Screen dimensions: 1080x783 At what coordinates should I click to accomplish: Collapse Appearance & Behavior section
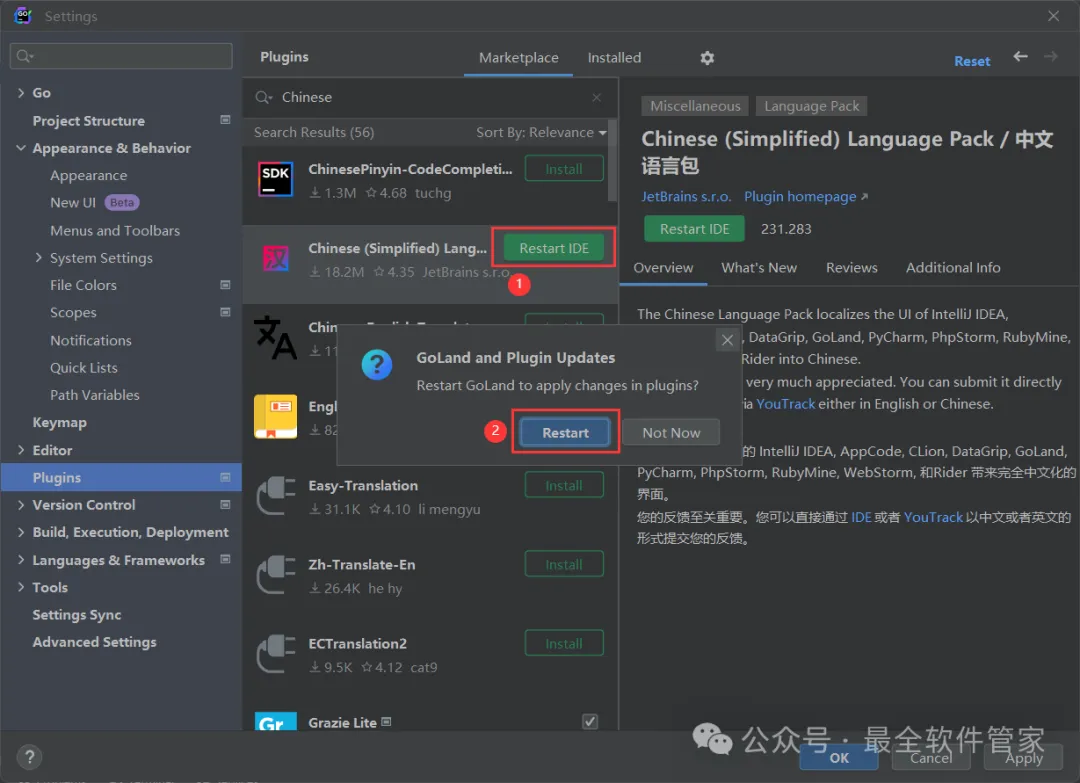click(21, 147)
